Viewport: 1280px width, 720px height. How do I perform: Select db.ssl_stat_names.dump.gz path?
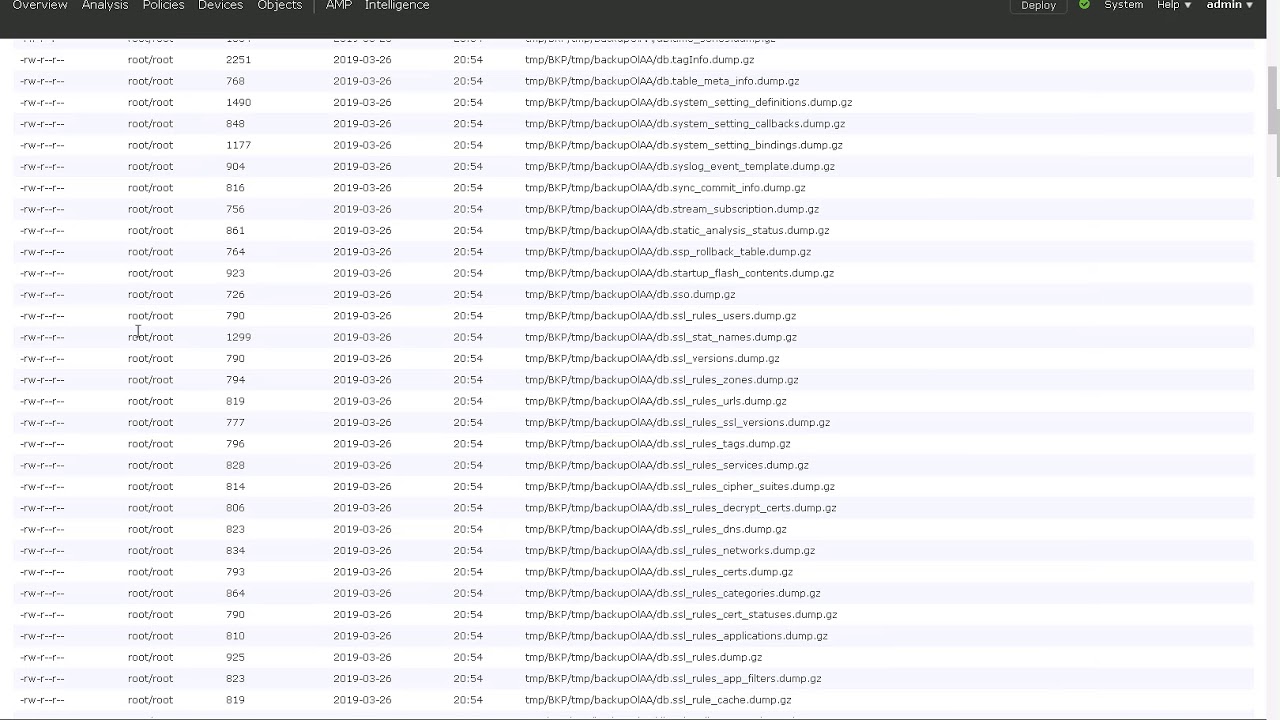[661, 337]
